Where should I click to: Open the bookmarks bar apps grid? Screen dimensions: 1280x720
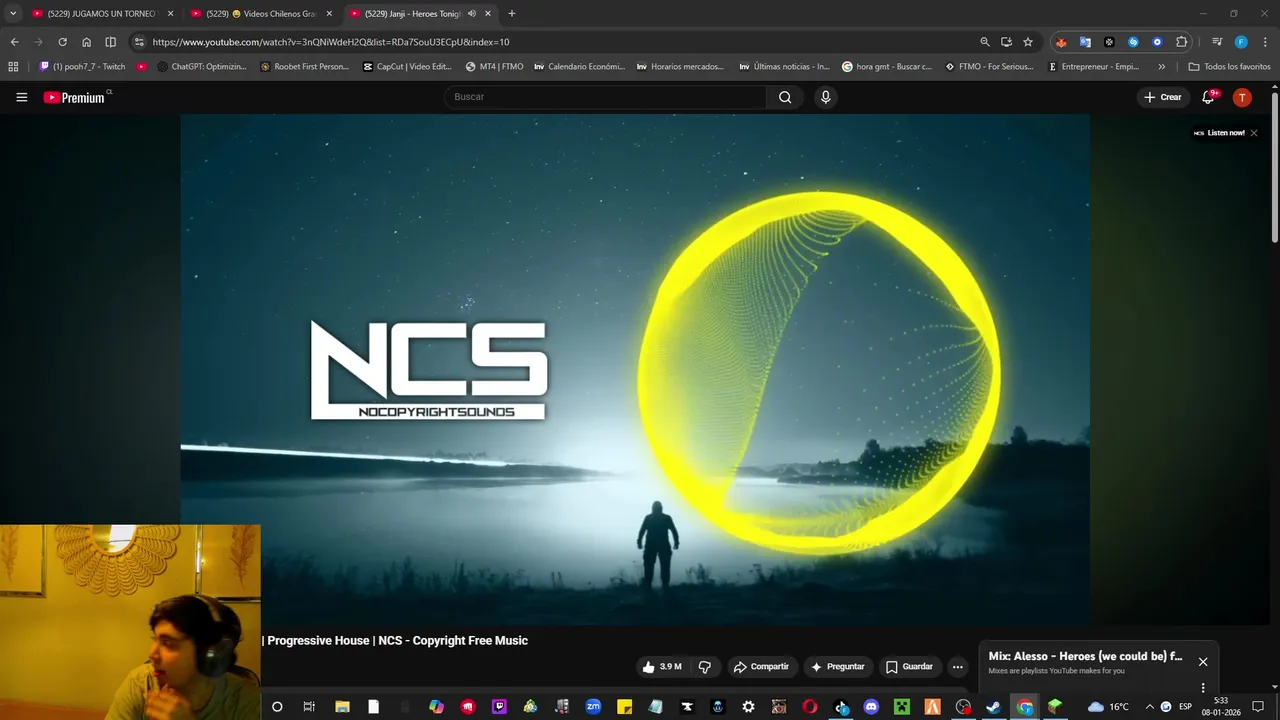[13, 67]
